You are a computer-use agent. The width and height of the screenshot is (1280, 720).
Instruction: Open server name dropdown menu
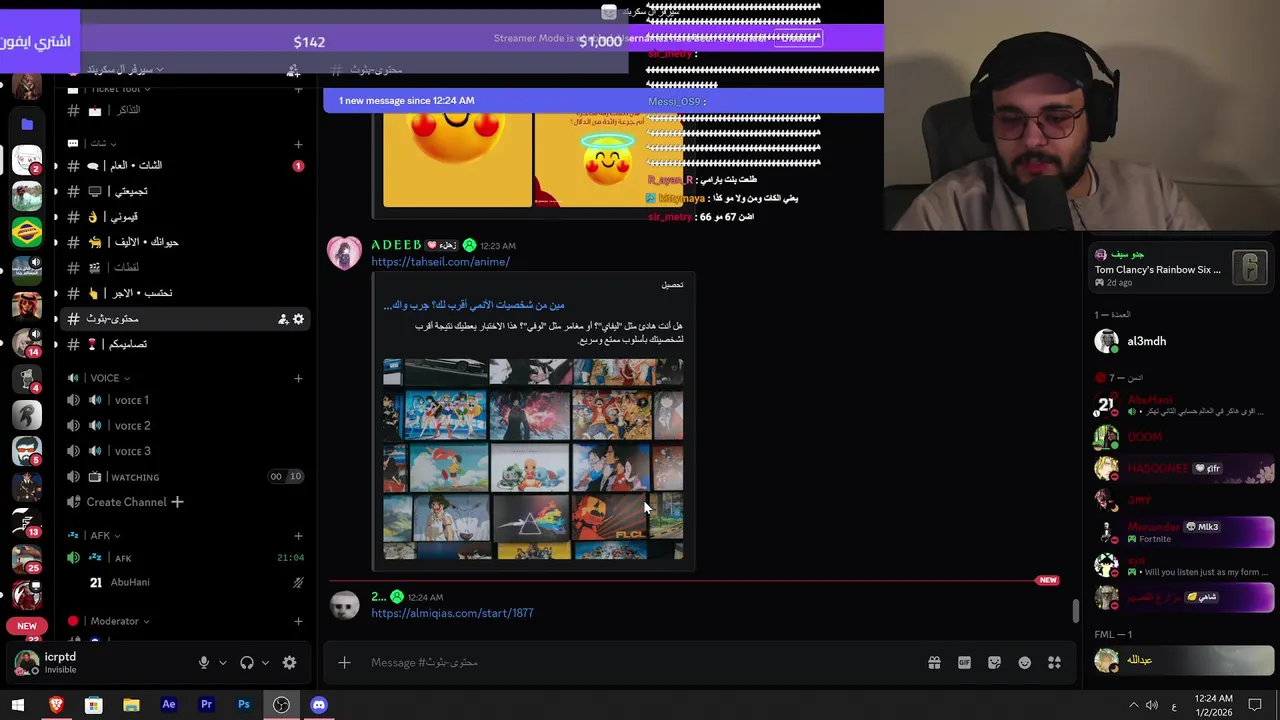(x=126, y=70)
